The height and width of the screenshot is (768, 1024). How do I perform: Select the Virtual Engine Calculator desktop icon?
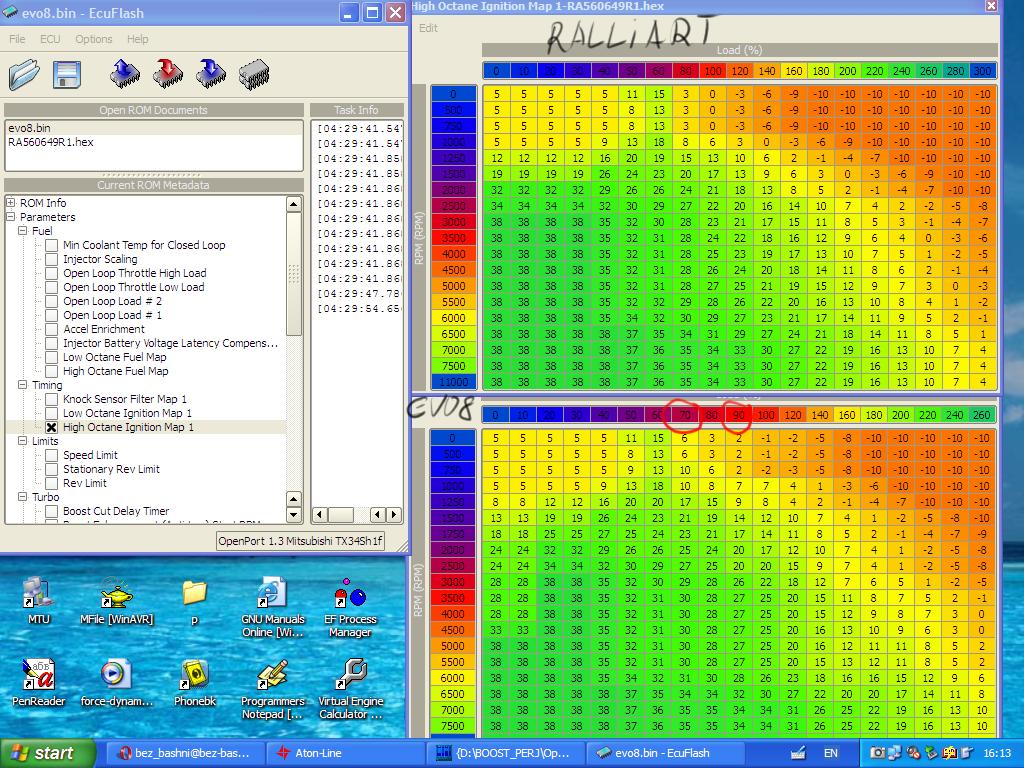click(x=350, y=689)
